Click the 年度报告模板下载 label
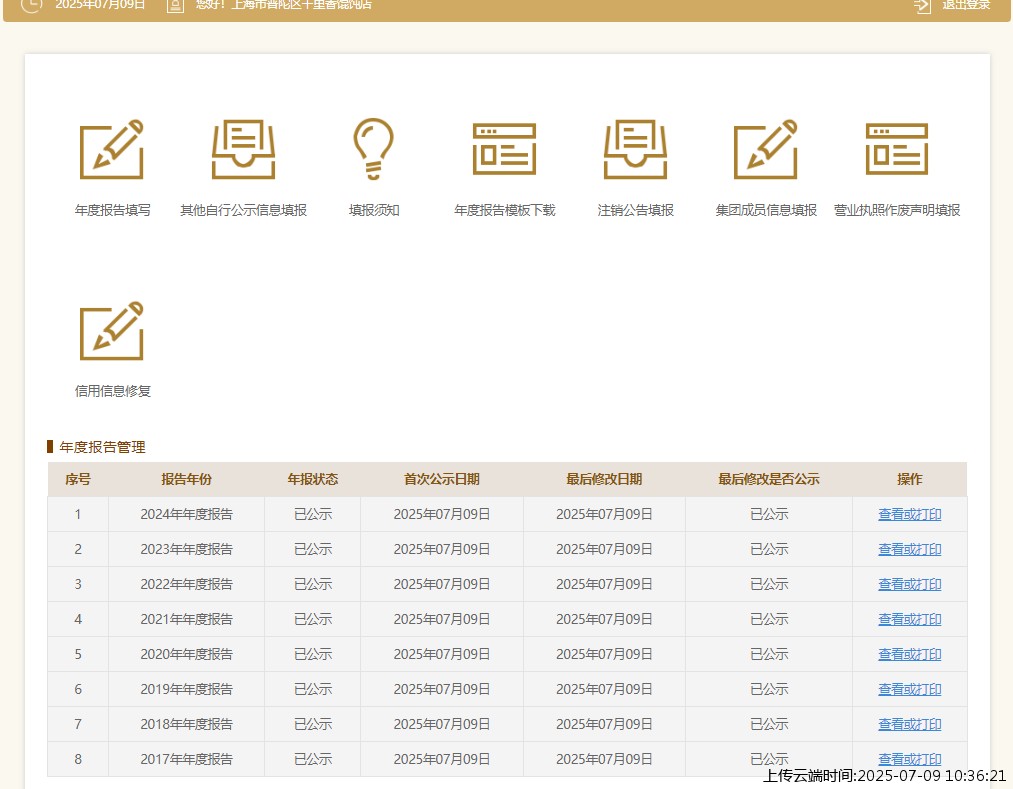This screenshot has height=789, width=1013. coord(505,210)
